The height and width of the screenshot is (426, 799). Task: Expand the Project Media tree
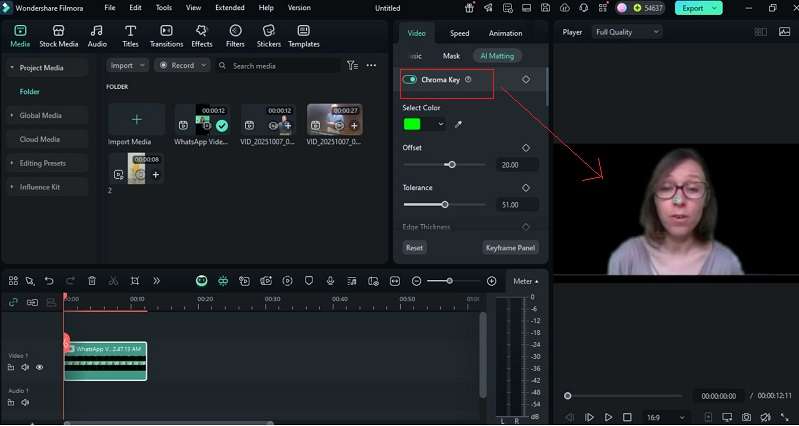pos(11,68)
